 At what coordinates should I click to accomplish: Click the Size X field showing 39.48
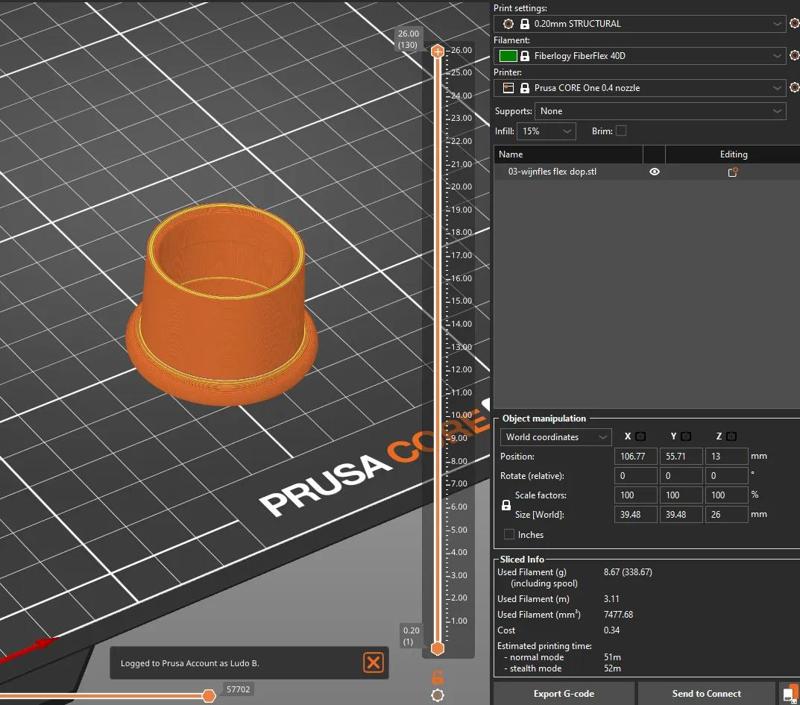pos(636,514)
